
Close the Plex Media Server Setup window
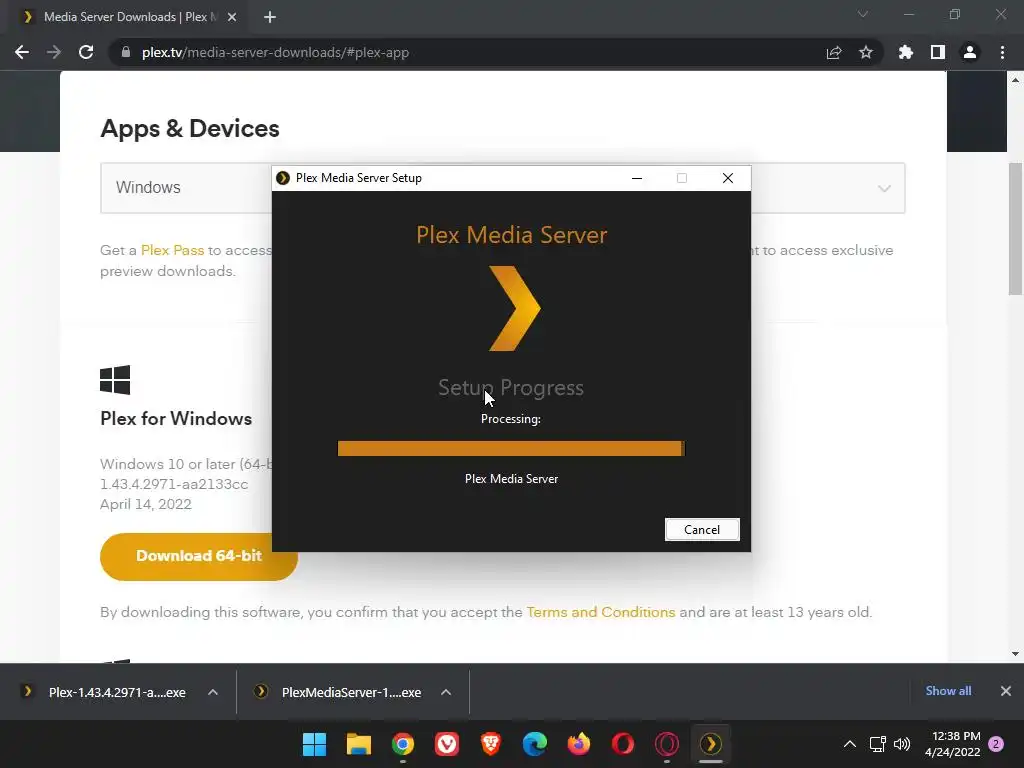coord(728,178)
